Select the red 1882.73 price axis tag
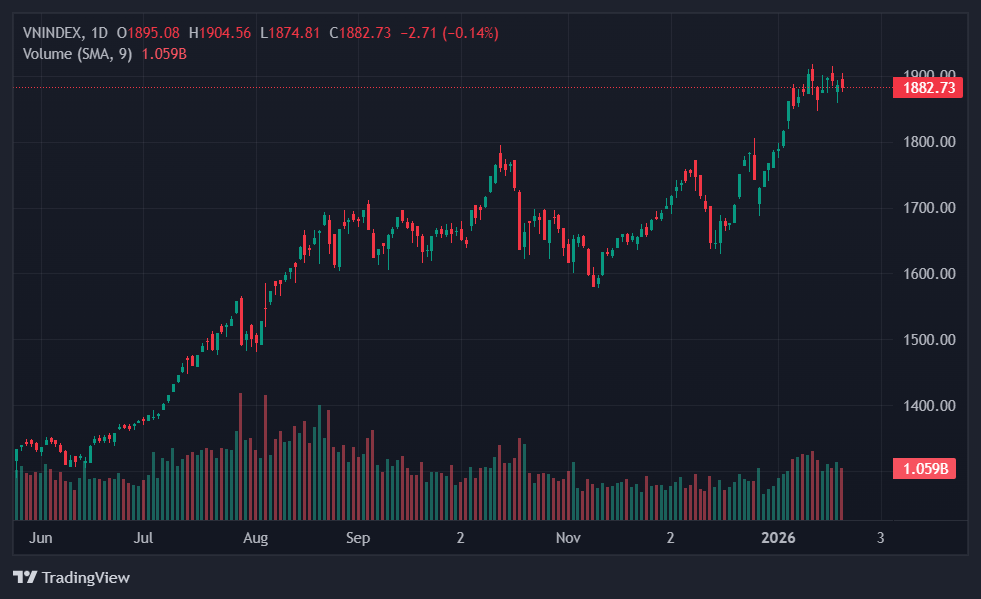The image size is (981, 599). pos(929,88)
